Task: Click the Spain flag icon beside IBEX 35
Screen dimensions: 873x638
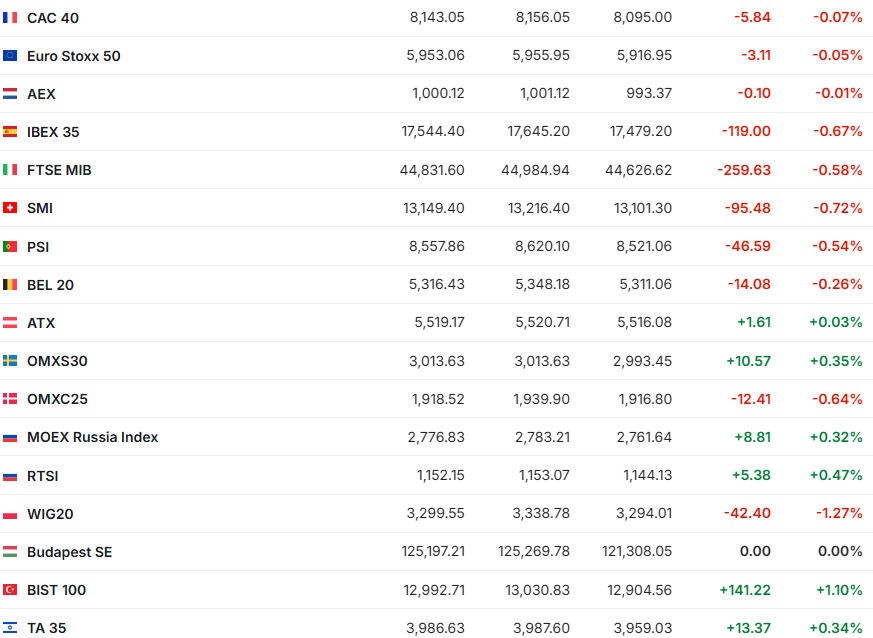Action: point(10,132)
